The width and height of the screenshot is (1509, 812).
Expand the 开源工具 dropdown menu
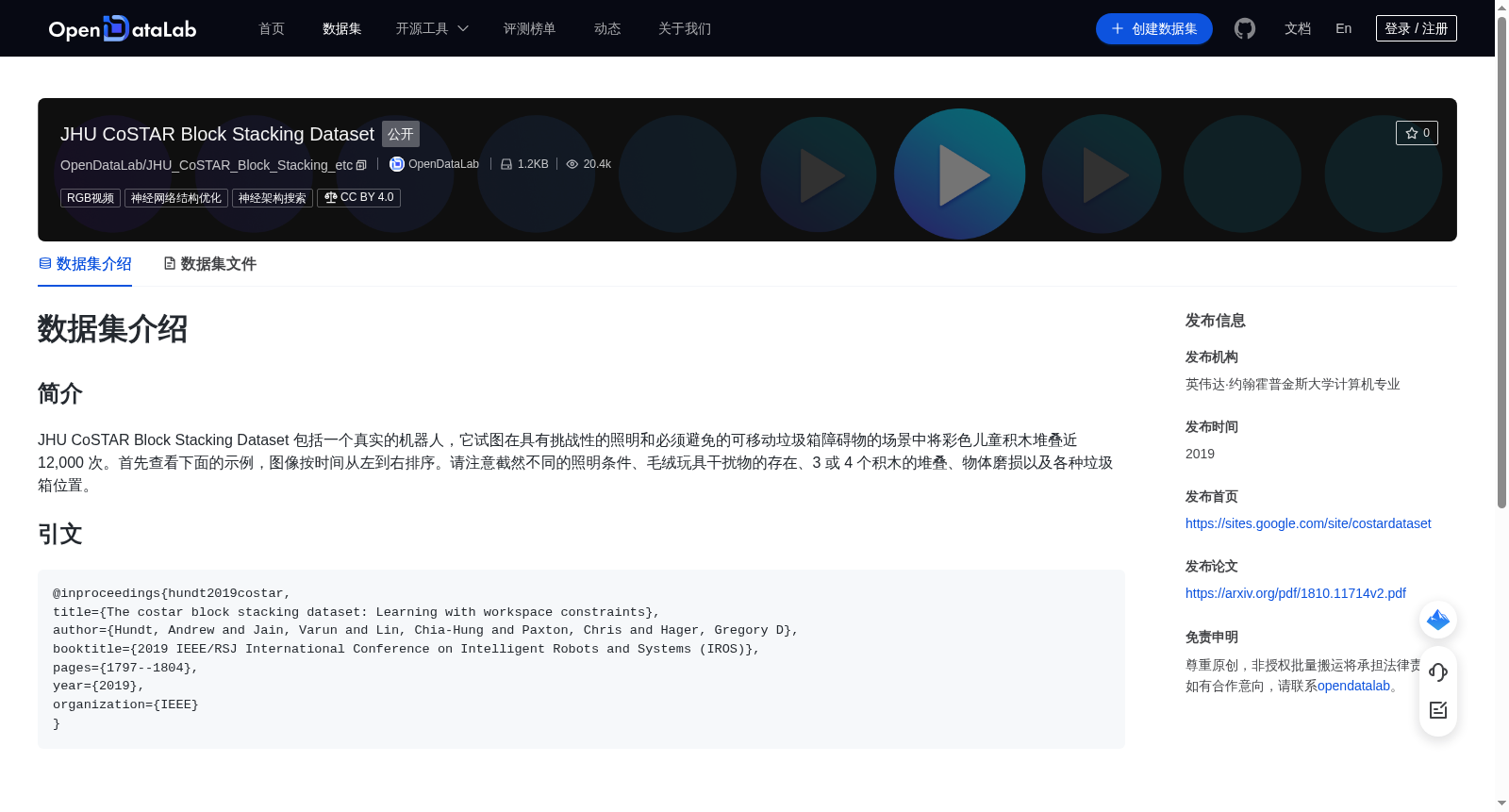click(432, 28)
